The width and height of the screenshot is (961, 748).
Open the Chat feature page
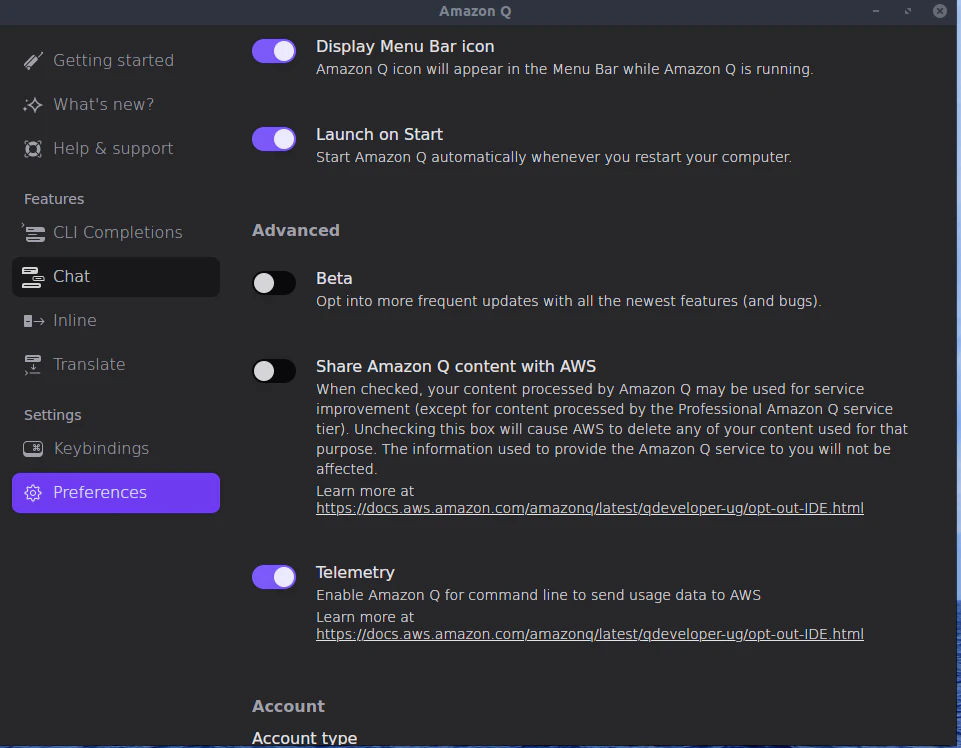[116, 277]
